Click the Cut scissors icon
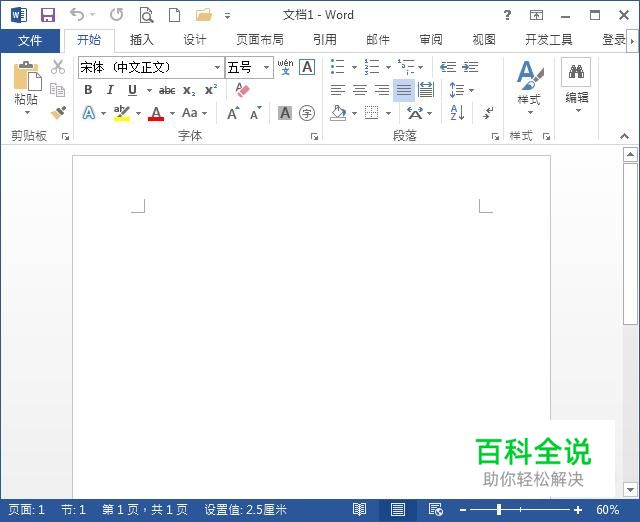This screenshot has width=640, height=522. tap(58, 67)
